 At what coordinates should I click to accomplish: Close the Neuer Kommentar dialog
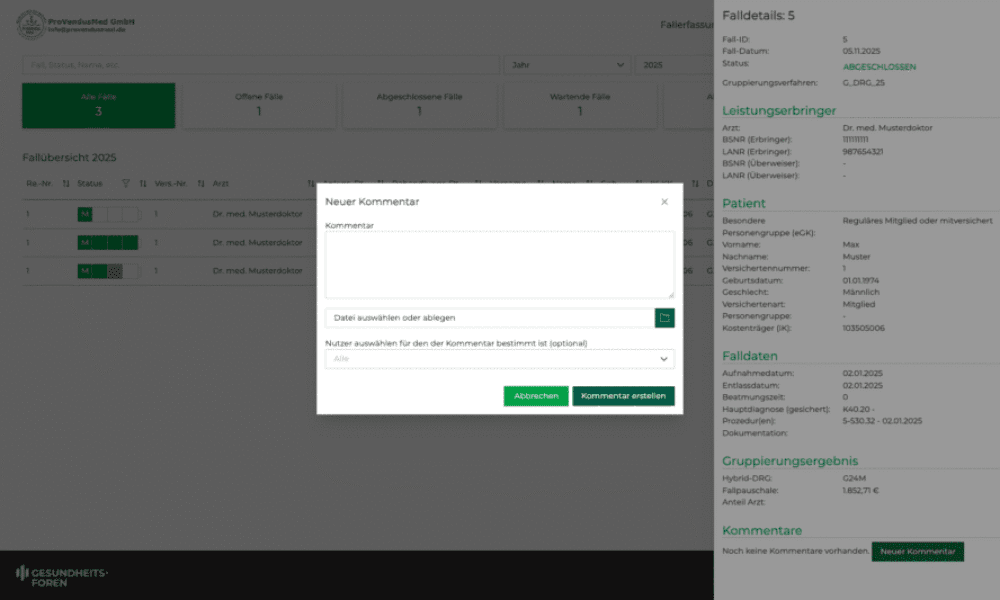point(664,201)
